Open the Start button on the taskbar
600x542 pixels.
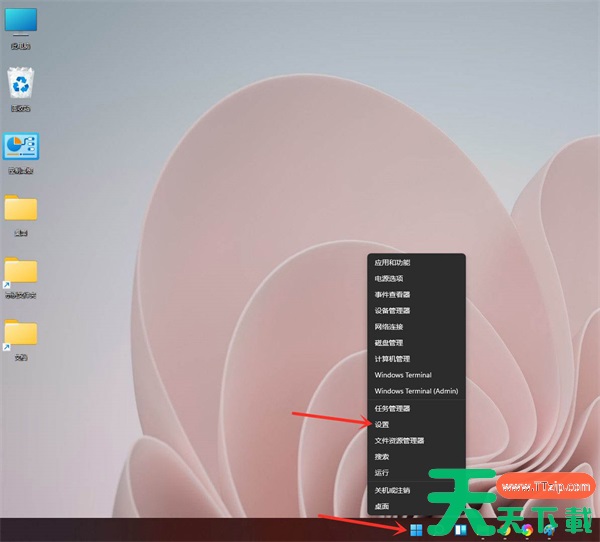pos(416,530)
